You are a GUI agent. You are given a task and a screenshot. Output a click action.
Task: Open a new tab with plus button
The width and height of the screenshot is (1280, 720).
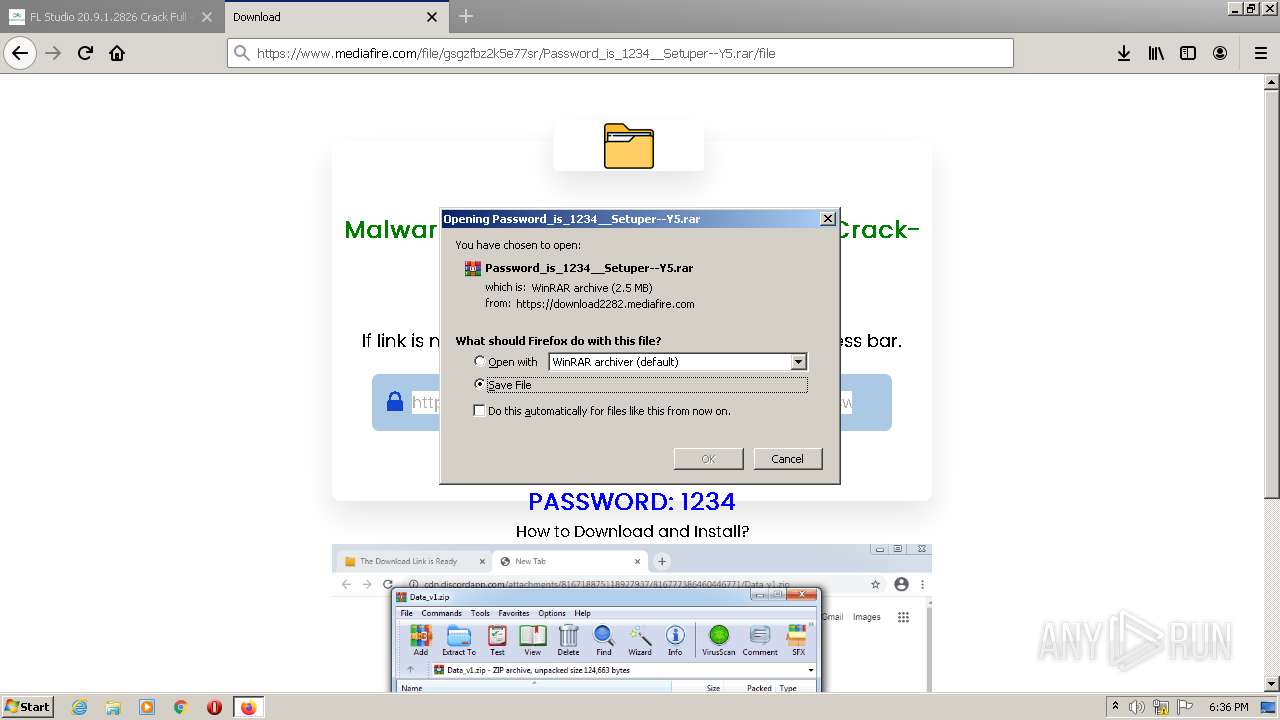(x=466, y=16)
